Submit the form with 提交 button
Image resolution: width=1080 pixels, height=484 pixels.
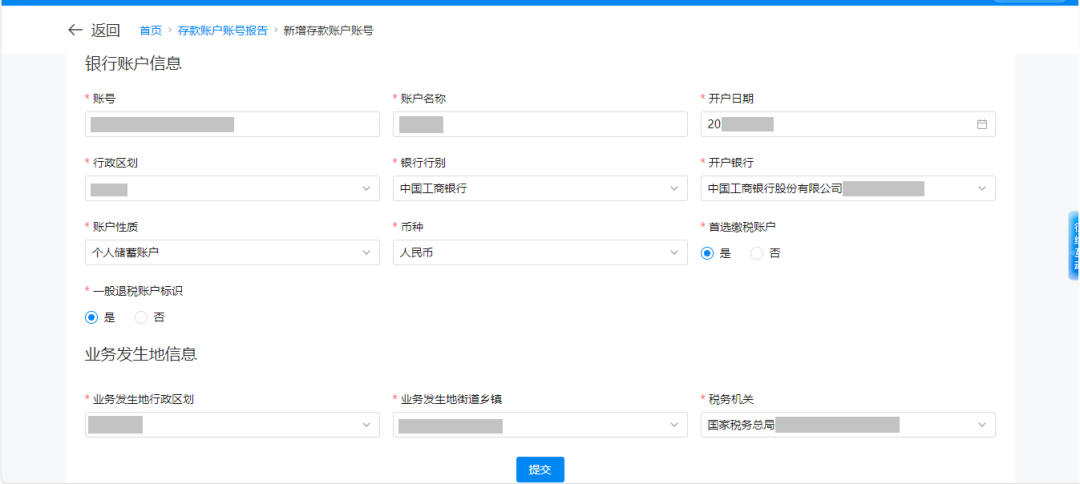click(540, 470)
